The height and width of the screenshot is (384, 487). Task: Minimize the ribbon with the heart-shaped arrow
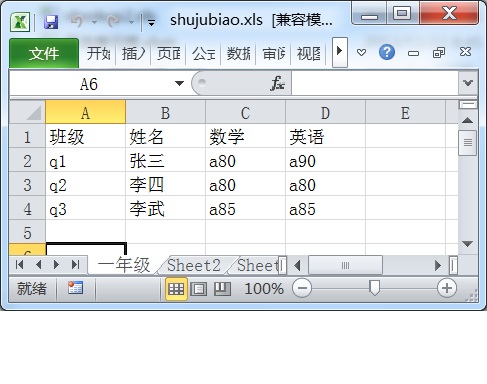point(361,52)
